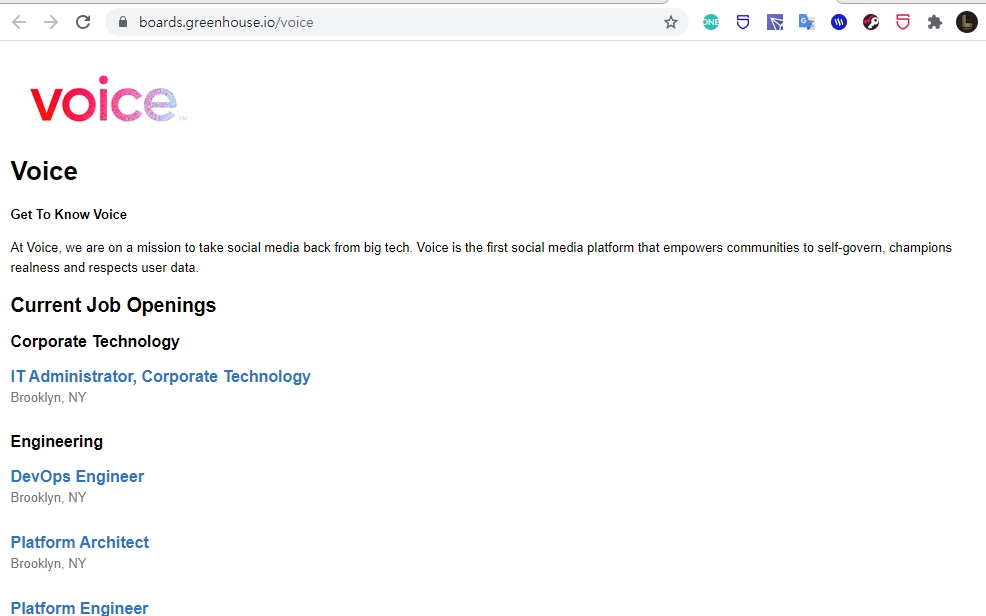986x616 pixels.
Task: Bookmark this page with the star icon
Action: (671, 23)
